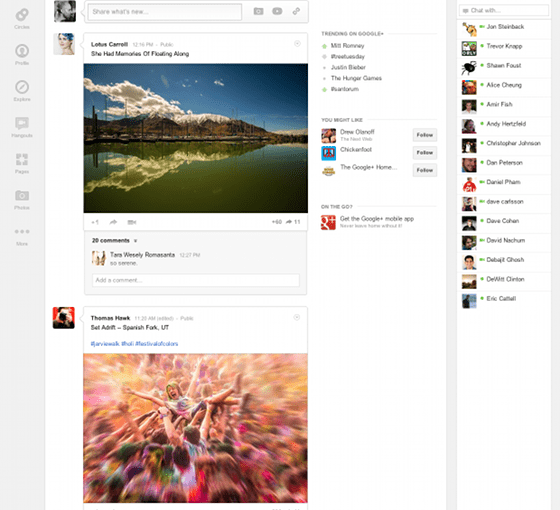The width and height of the screenshot is (560, 510).
Task: Click the add video icon in share box
Action: coord(277,11)
